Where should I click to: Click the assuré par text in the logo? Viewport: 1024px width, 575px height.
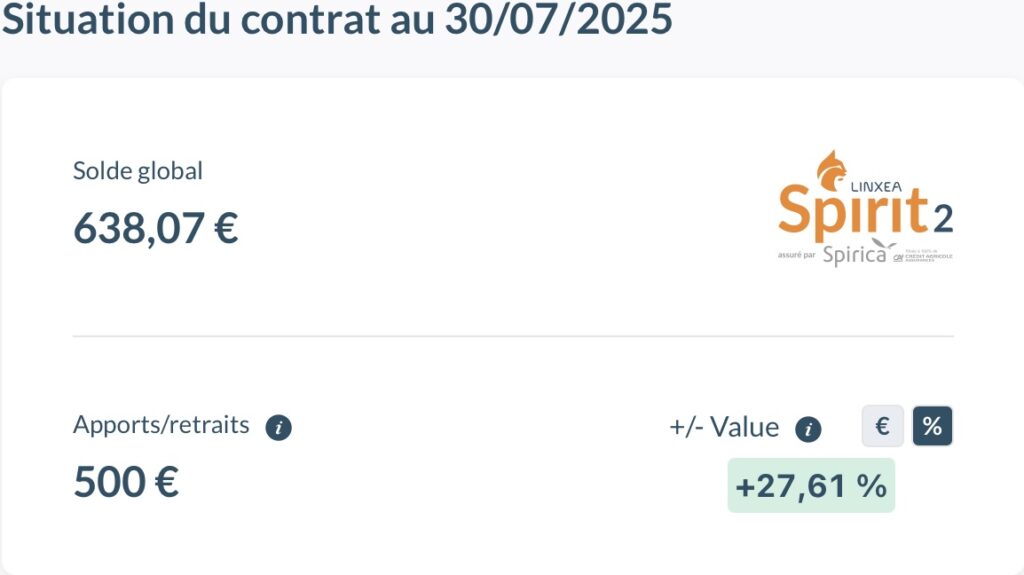pyautogui.click(x=797, y=255)
